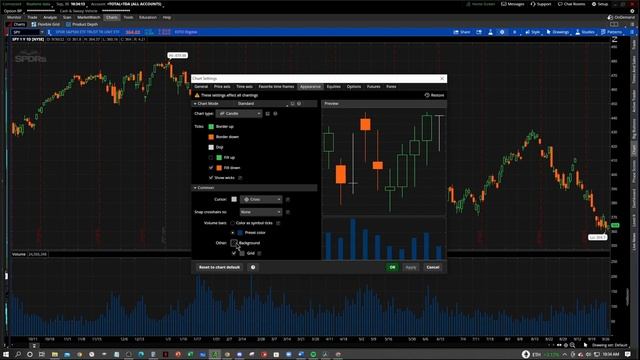This screenshot has width=640, height=360.
Task: Switch to the Forex tab
Action: coord(391,87)
